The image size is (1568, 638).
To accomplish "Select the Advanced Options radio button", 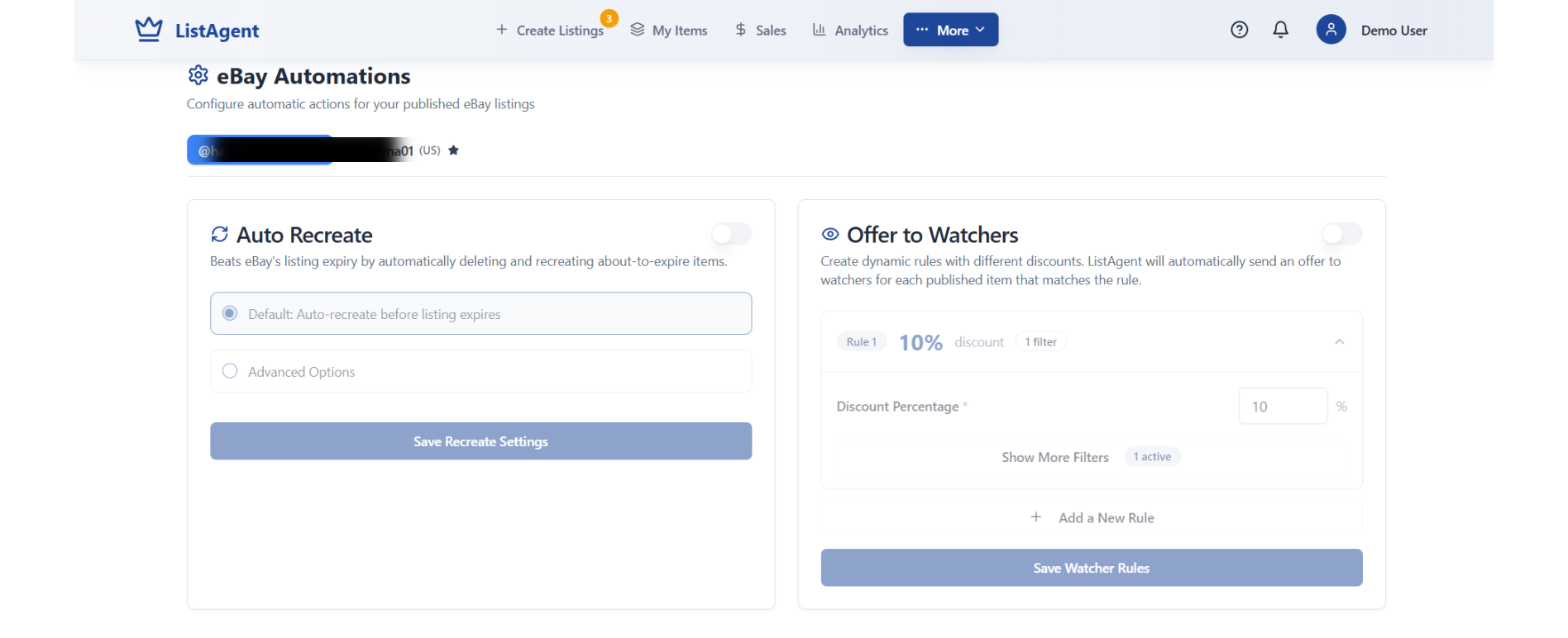I will (230, 371).
